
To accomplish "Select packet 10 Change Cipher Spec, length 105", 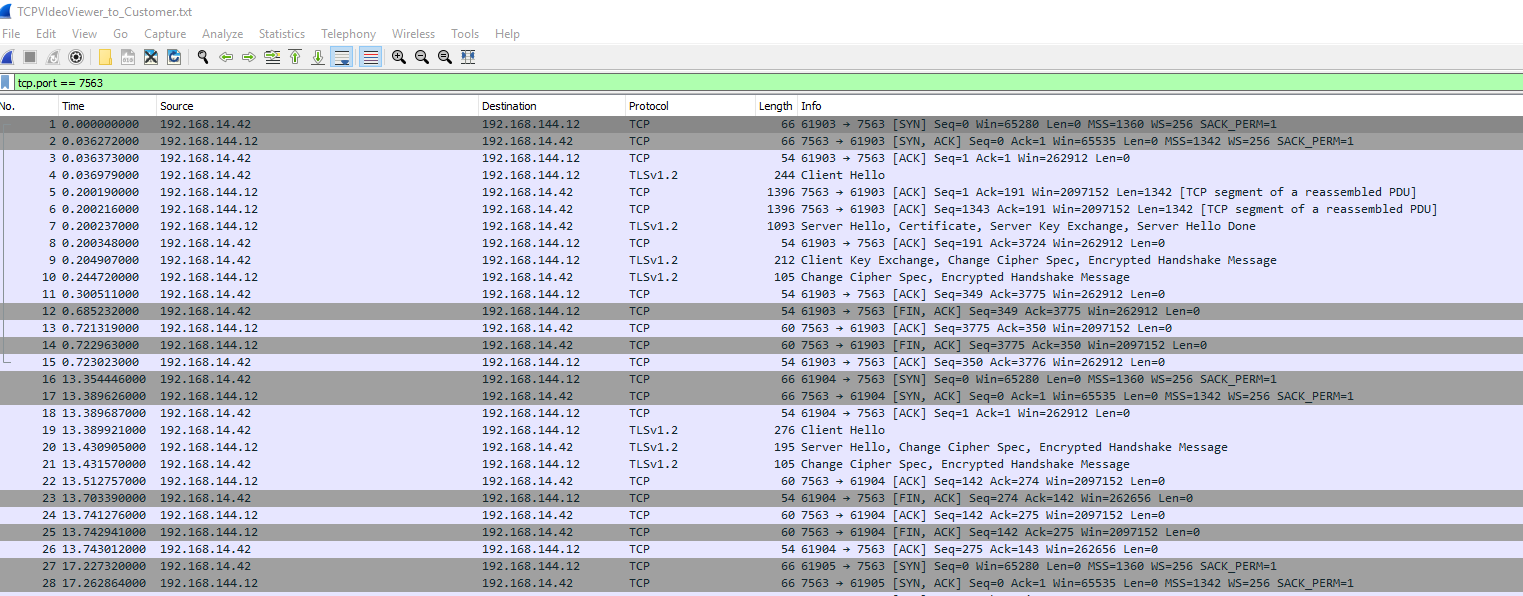I will (x=761, y=277).
